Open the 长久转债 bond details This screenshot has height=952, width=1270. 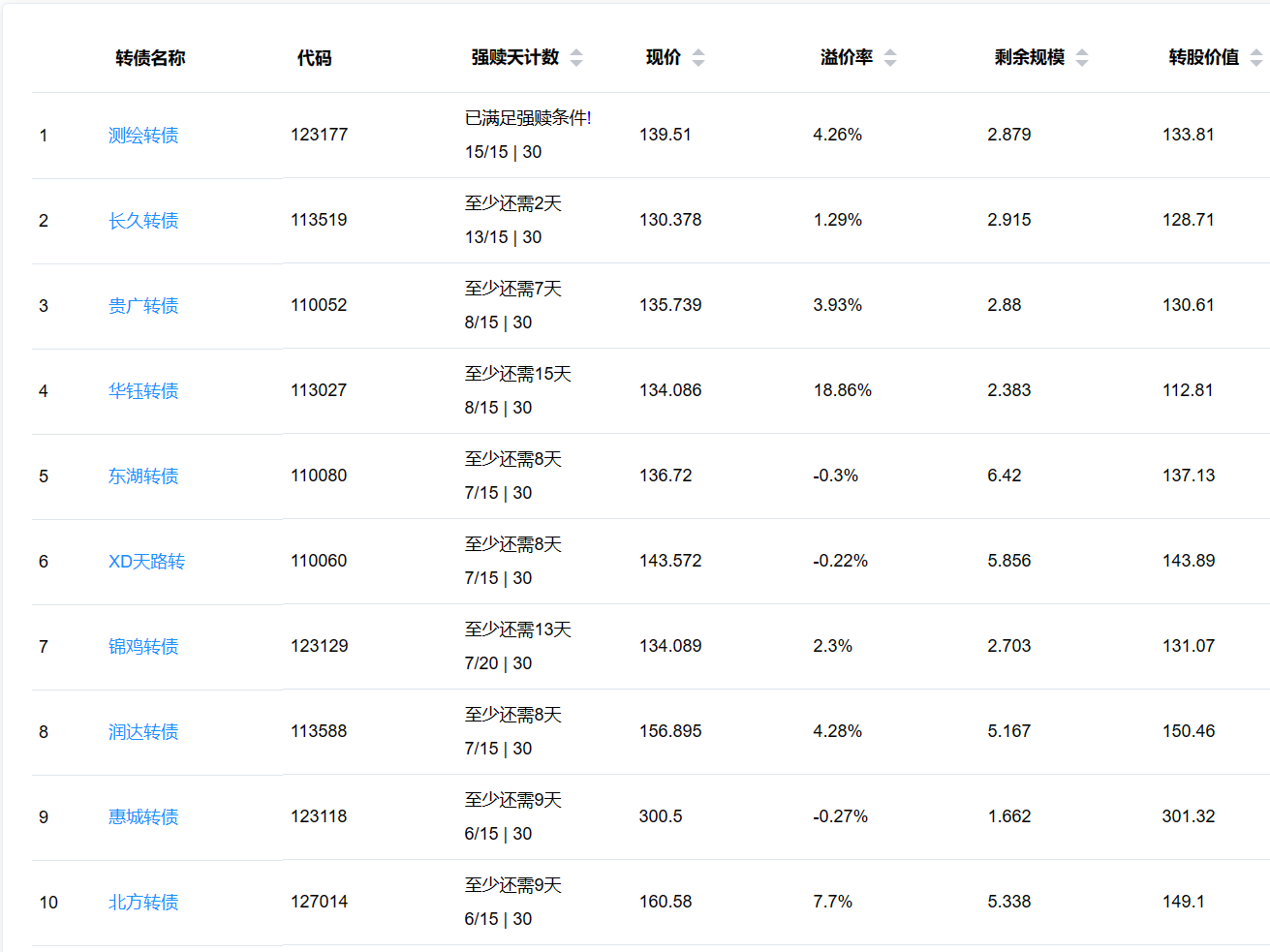[x=143, y=221]
